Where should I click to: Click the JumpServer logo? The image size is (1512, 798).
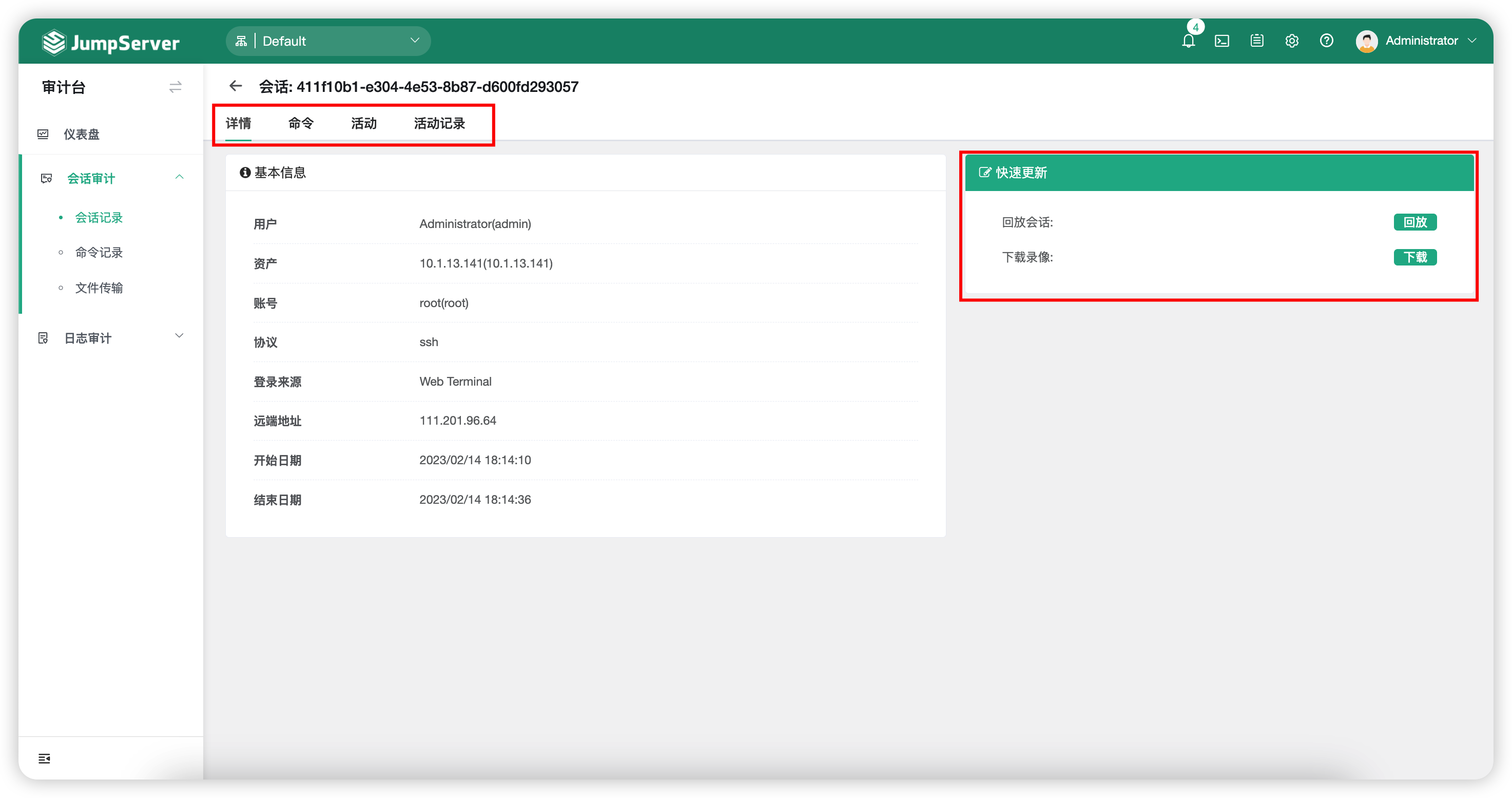tap(111, 42)
